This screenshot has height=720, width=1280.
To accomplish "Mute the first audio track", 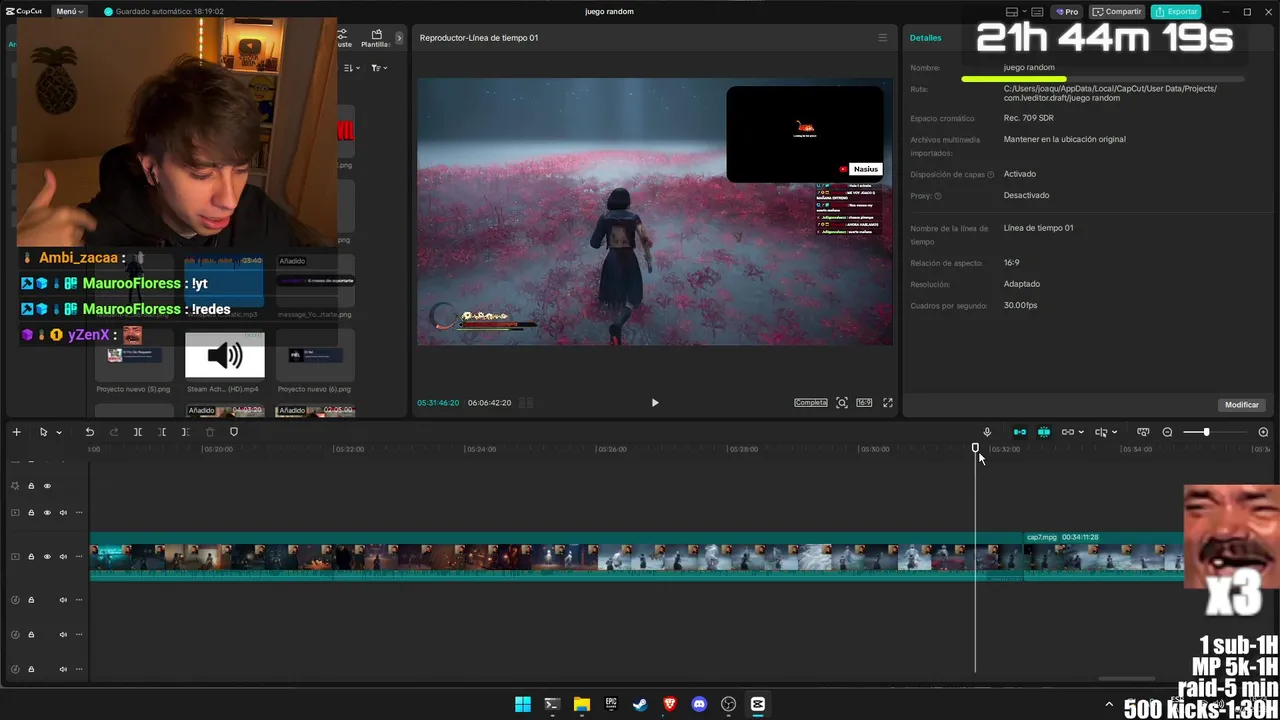I will click(63, 600).
